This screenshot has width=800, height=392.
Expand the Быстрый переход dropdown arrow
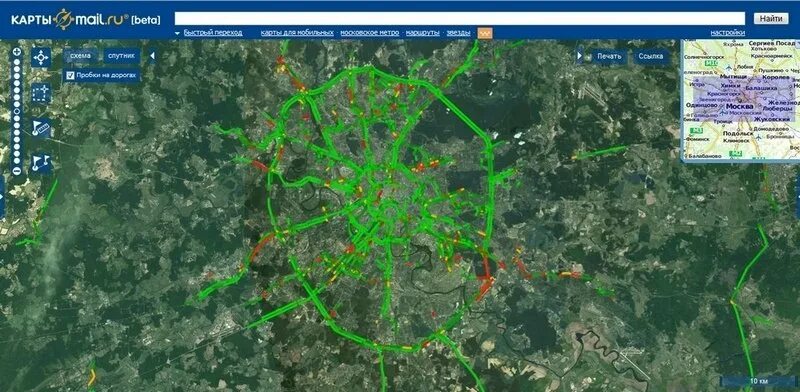178,33
